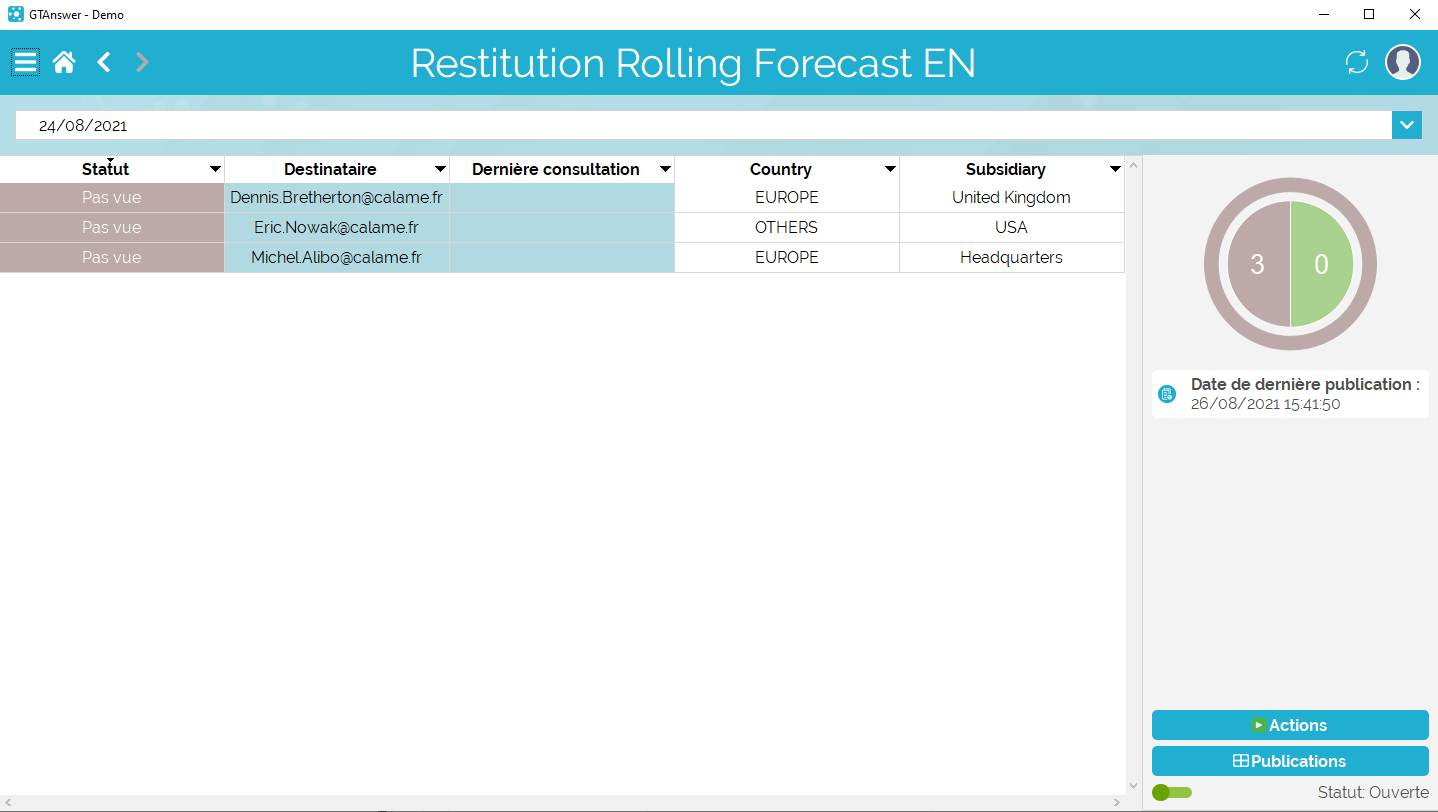
Task: Open the Dernière consultation column filter arrow
Action: pyautogui.click(x=665, y=170)
